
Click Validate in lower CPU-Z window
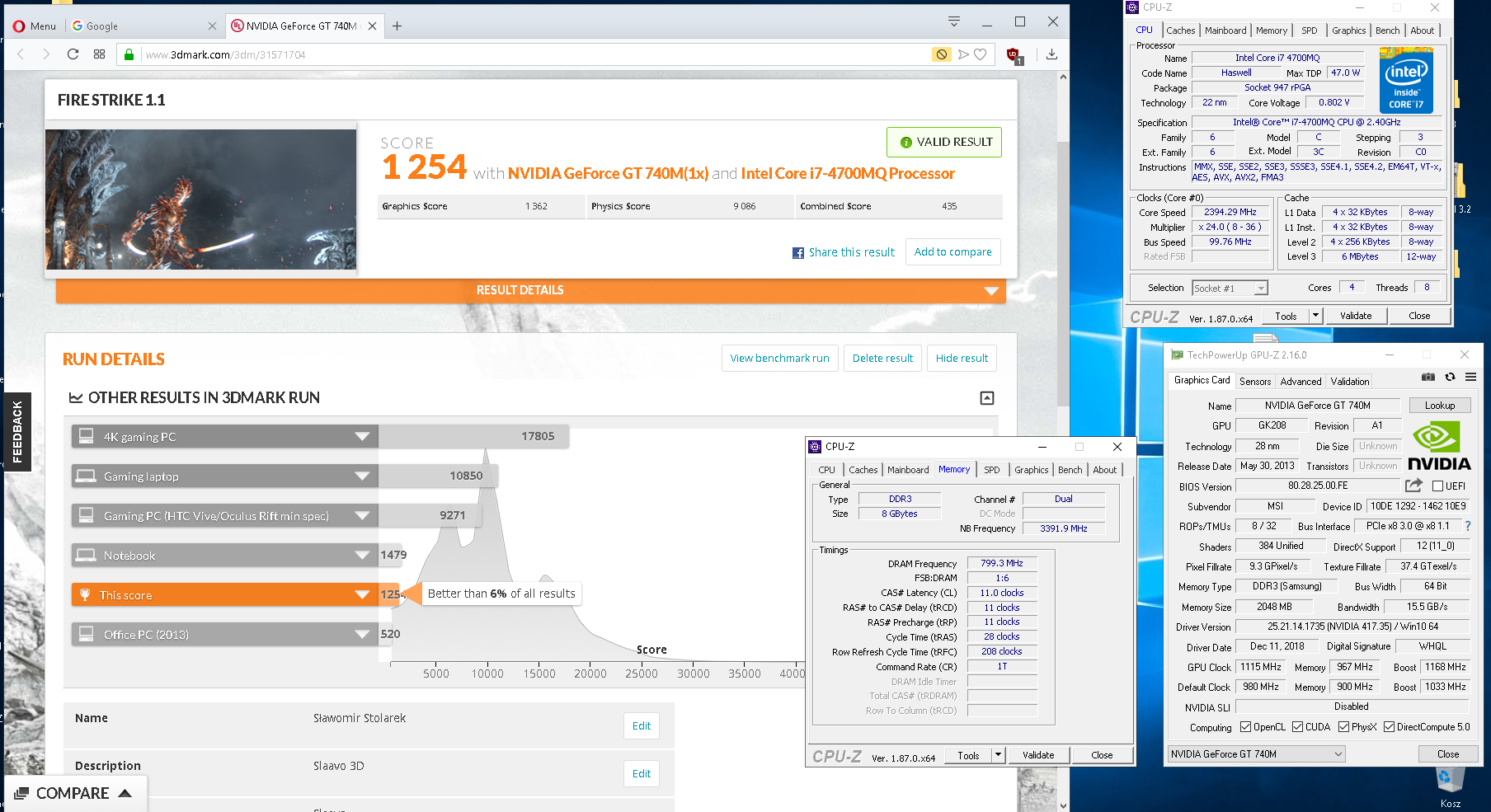pyautogui.click(x=1038, y=755)
